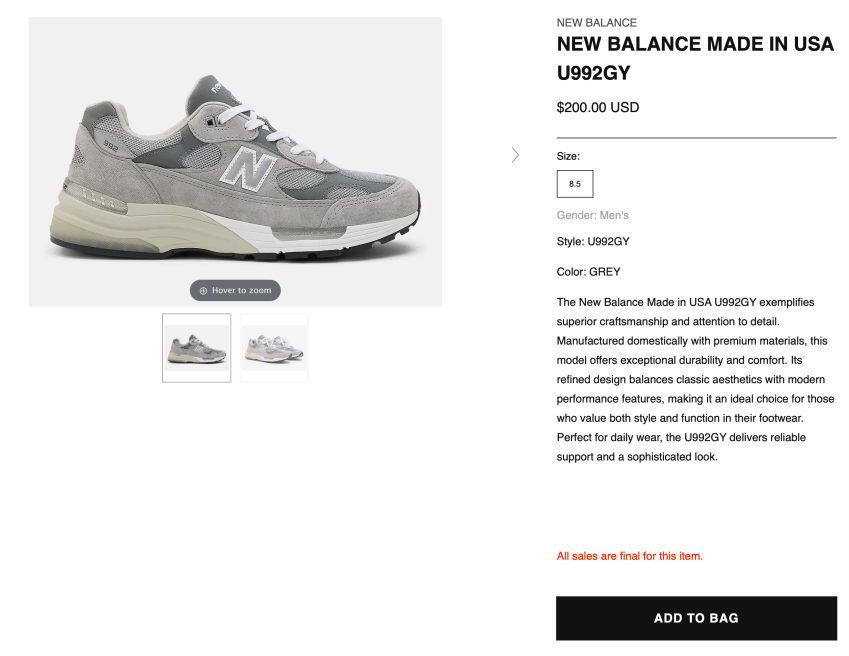
Task: Click the product description paragraph
Action: click(x=695, y=379)
